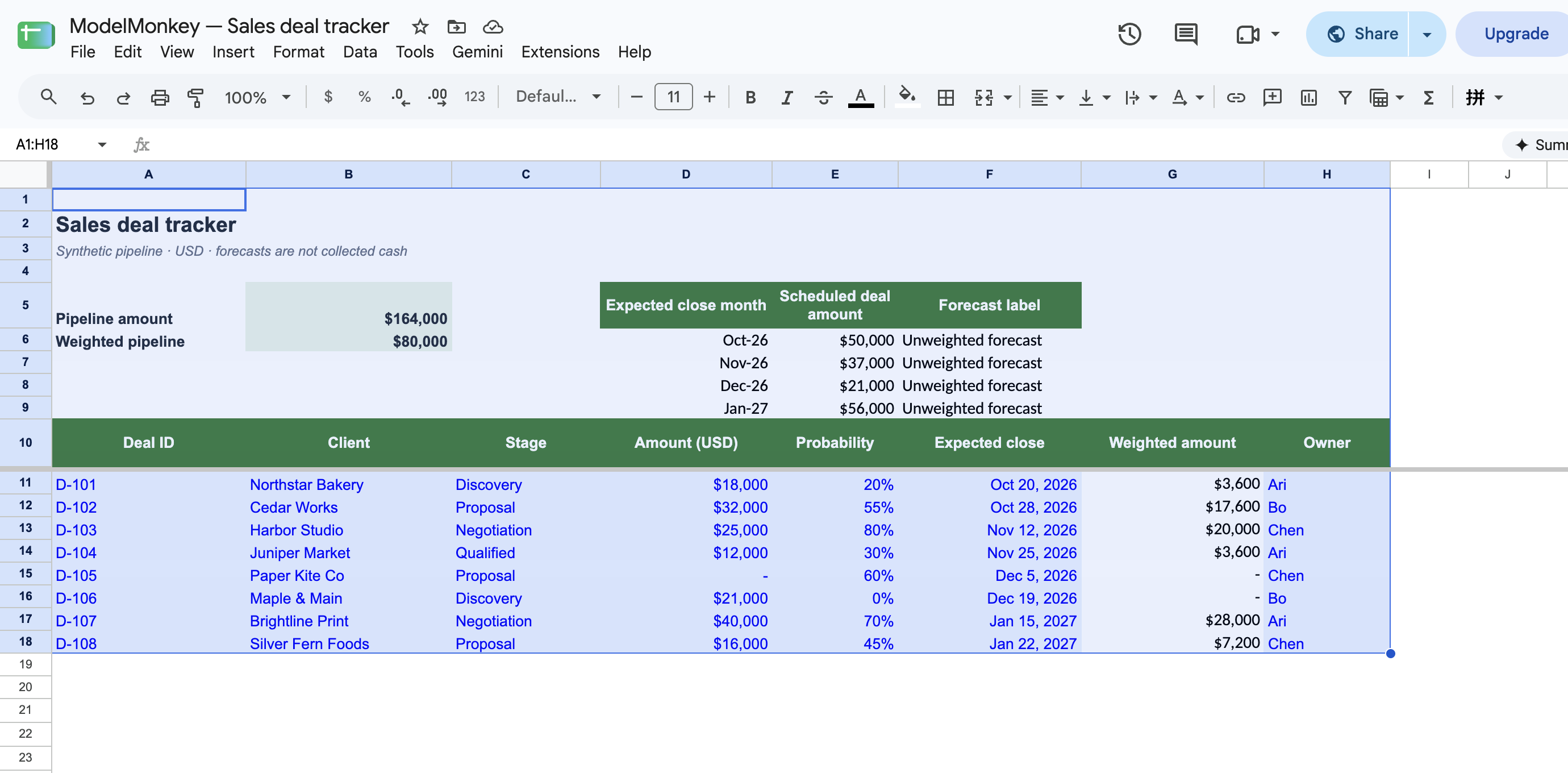Create a filter funnel icon
The height and width of the screenshot is (773, 1568).
tap(1345, 97)
